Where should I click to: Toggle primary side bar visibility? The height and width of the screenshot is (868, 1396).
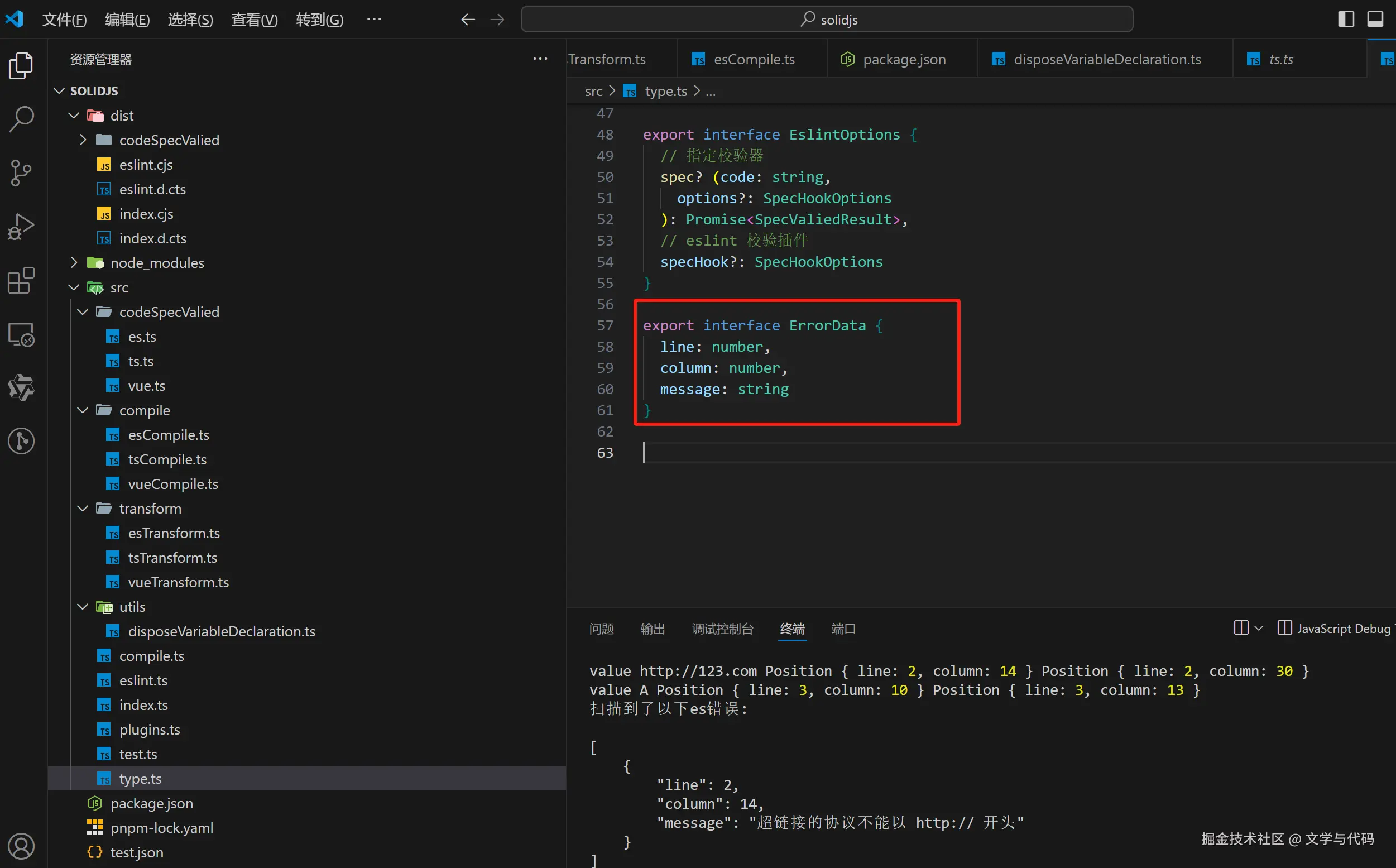1346,20
